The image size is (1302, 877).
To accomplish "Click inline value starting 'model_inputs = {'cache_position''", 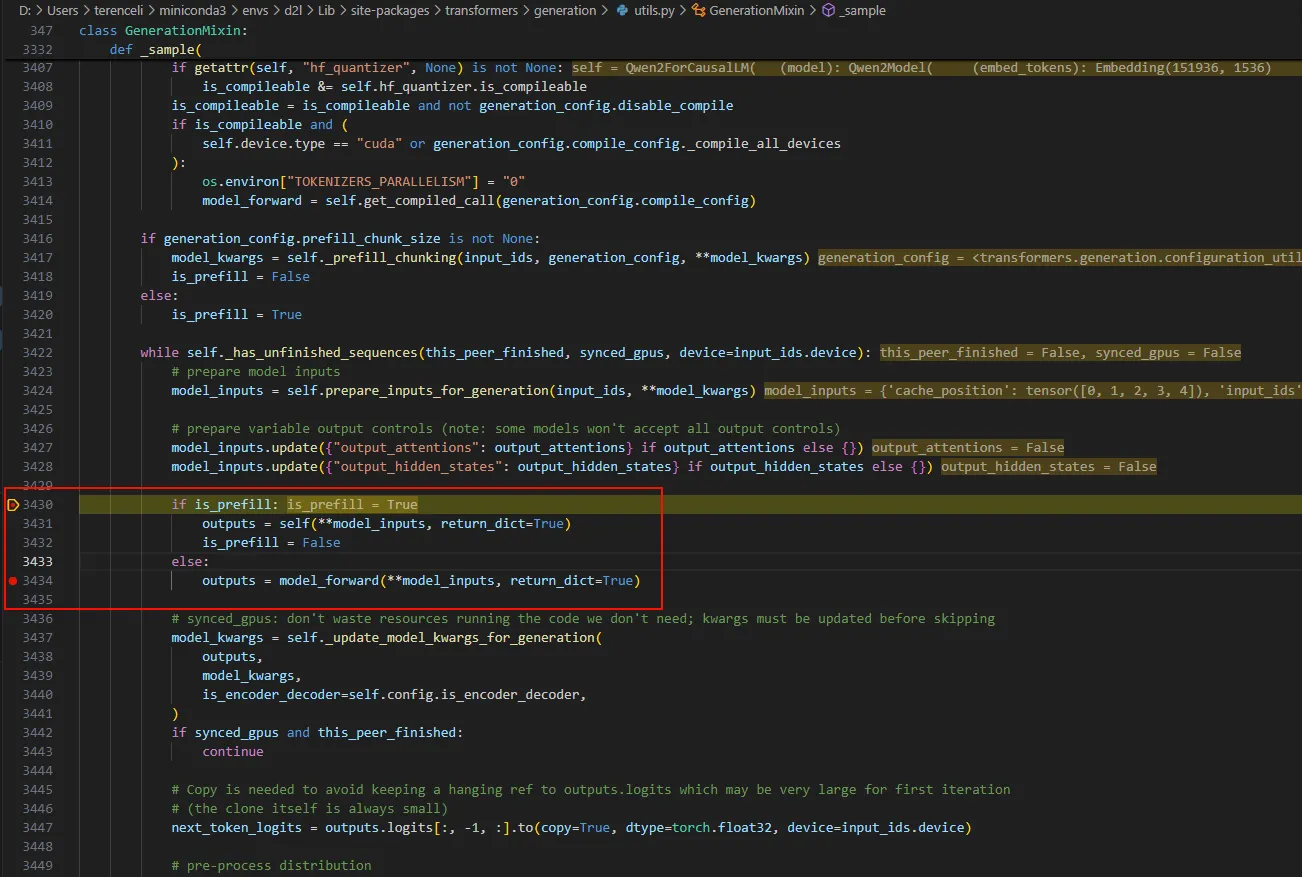I will point(1033,391).
